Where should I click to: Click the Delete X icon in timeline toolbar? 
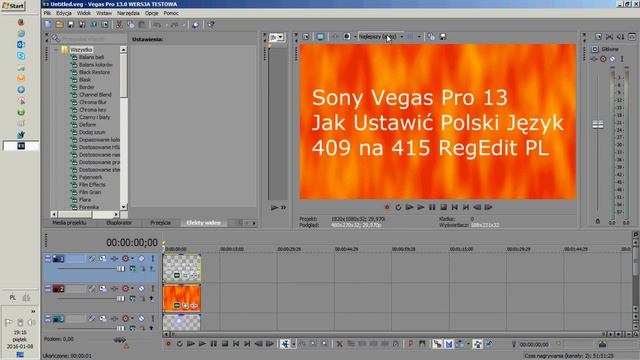tap(340, 344)
